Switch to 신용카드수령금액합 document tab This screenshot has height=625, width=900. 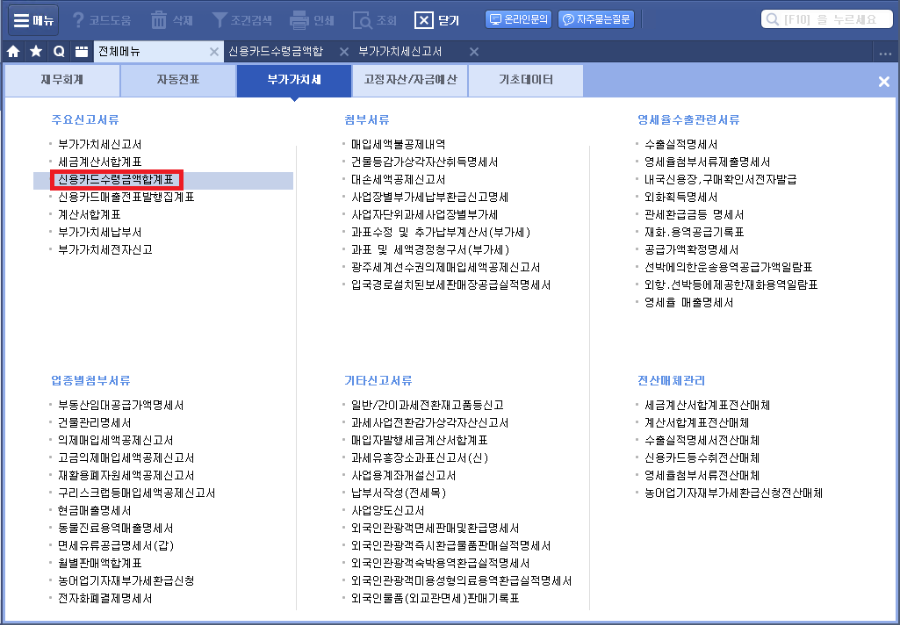pyautogui.click(x=276, y=52)
